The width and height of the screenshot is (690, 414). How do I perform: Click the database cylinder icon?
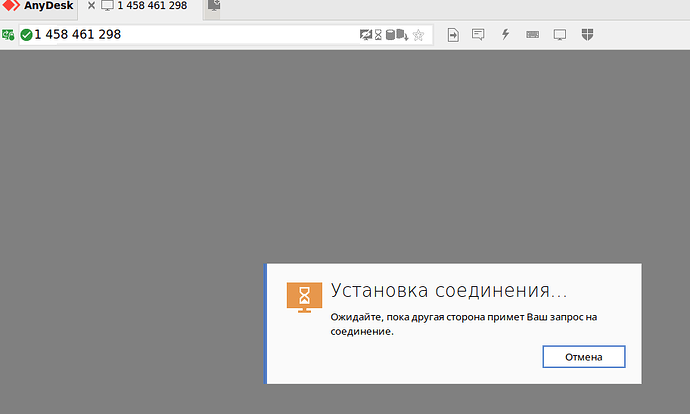click(390, 35)
